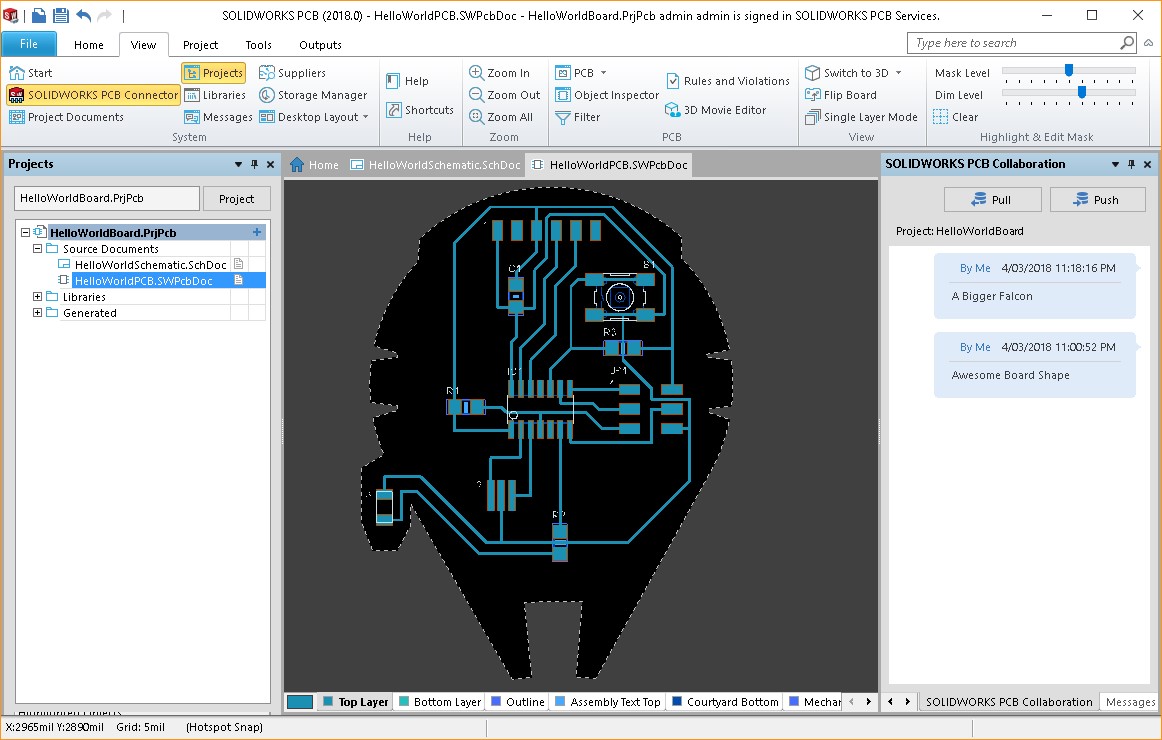Collapse the Source Documents folder
Screen dimensions: 1162x740
(37, 248)
